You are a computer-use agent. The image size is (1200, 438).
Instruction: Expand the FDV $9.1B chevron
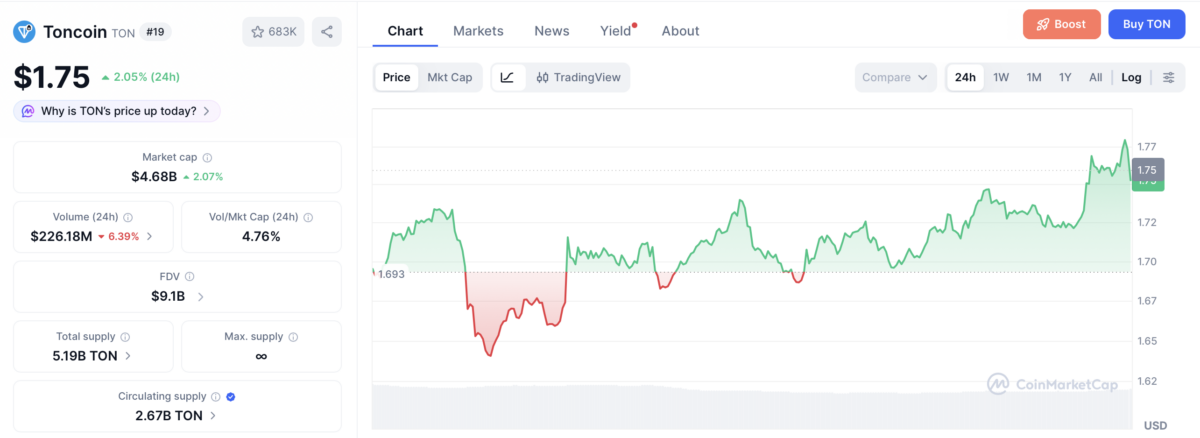pos(200,297)
